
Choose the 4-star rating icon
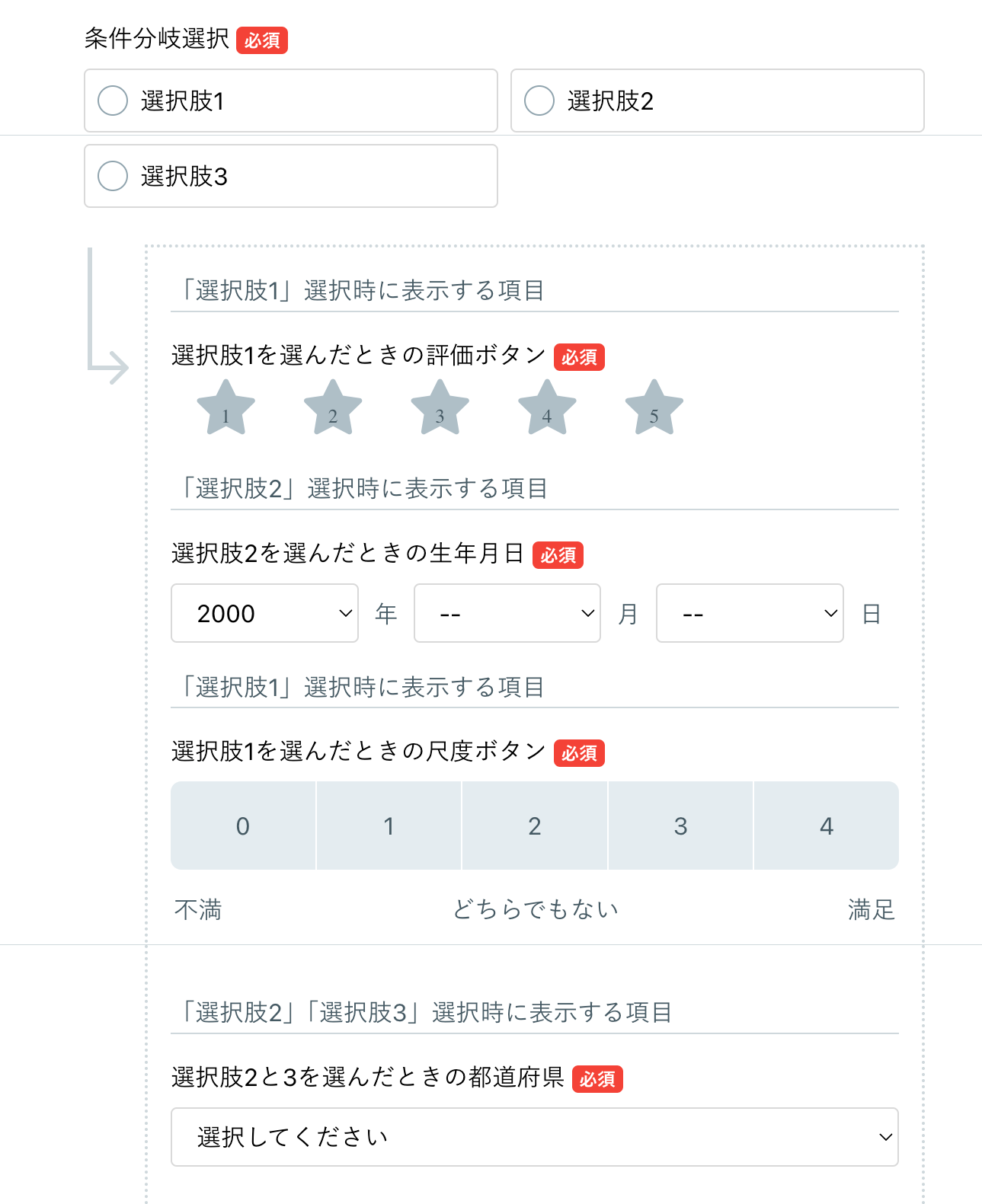pyautogui.click(x=547, y=409)
